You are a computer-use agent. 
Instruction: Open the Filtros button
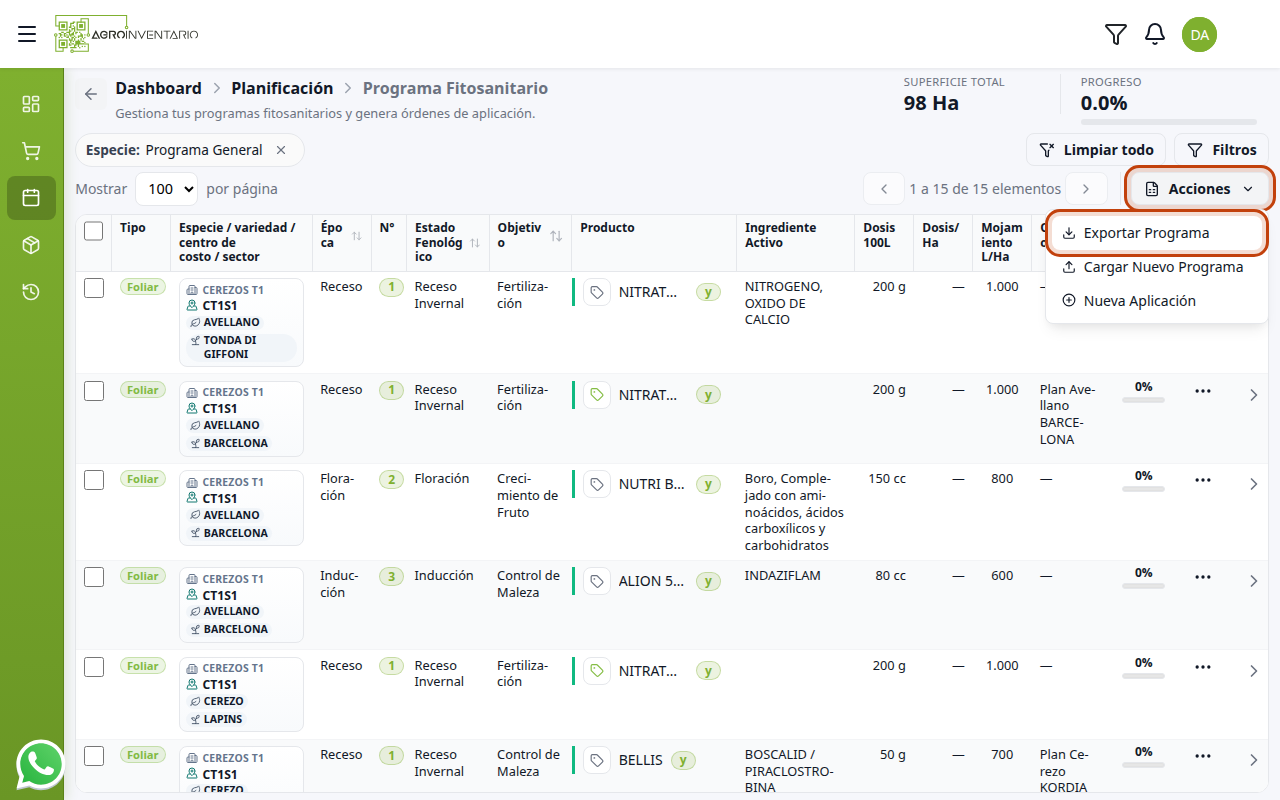(x=1221, y=150)
